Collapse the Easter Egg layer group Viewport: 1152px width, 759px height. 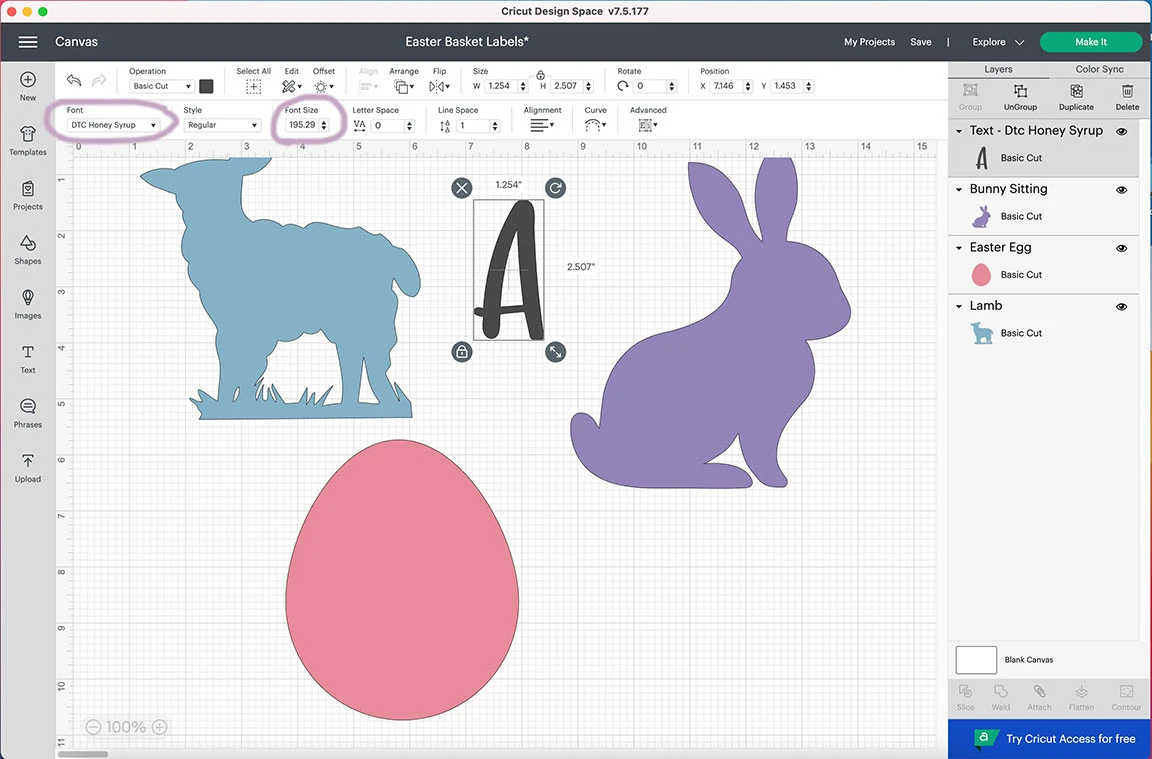[959, 248]
